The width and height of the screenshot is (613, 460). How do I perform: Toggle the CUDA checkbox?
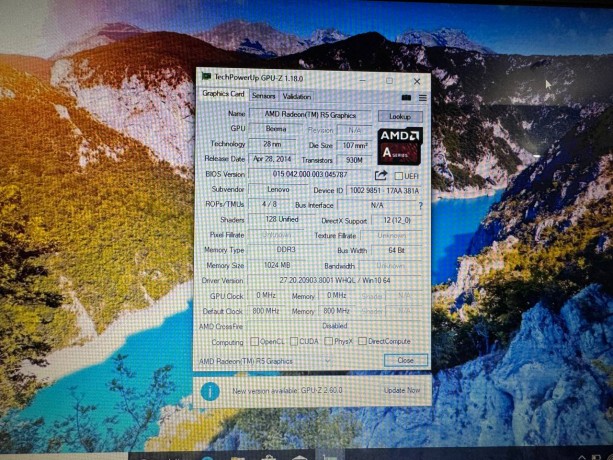coord(294,342)
